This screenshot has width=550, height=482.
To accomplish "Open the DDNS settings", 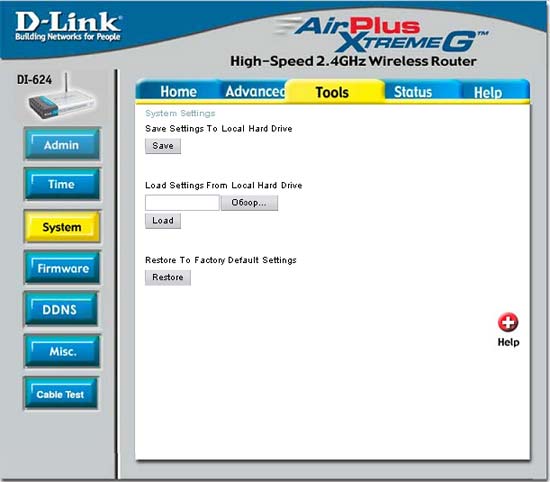I will pos(61,309).
